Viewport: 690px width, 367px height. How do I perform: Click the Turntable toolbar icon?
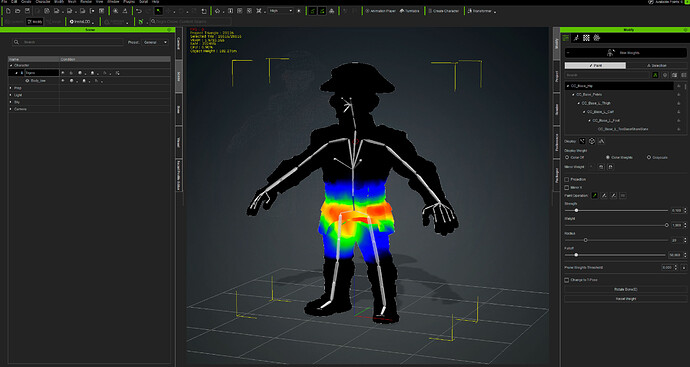[410, 11]
